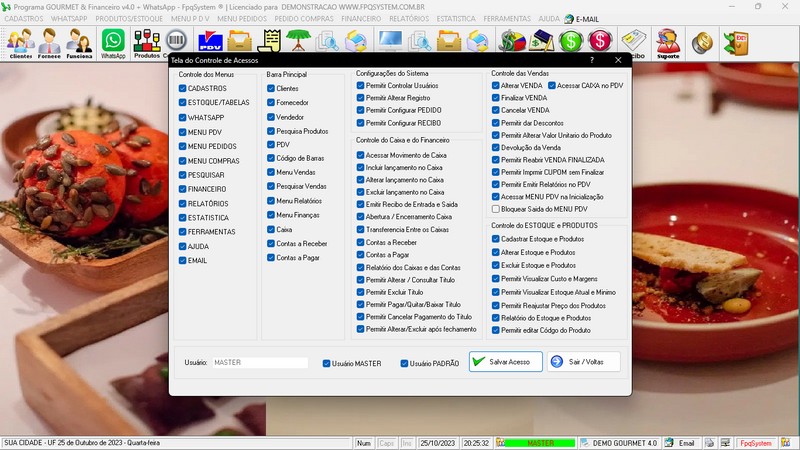
Task: Uncheck Acessar Movimento de Caixa
Action: pos(360,155)
